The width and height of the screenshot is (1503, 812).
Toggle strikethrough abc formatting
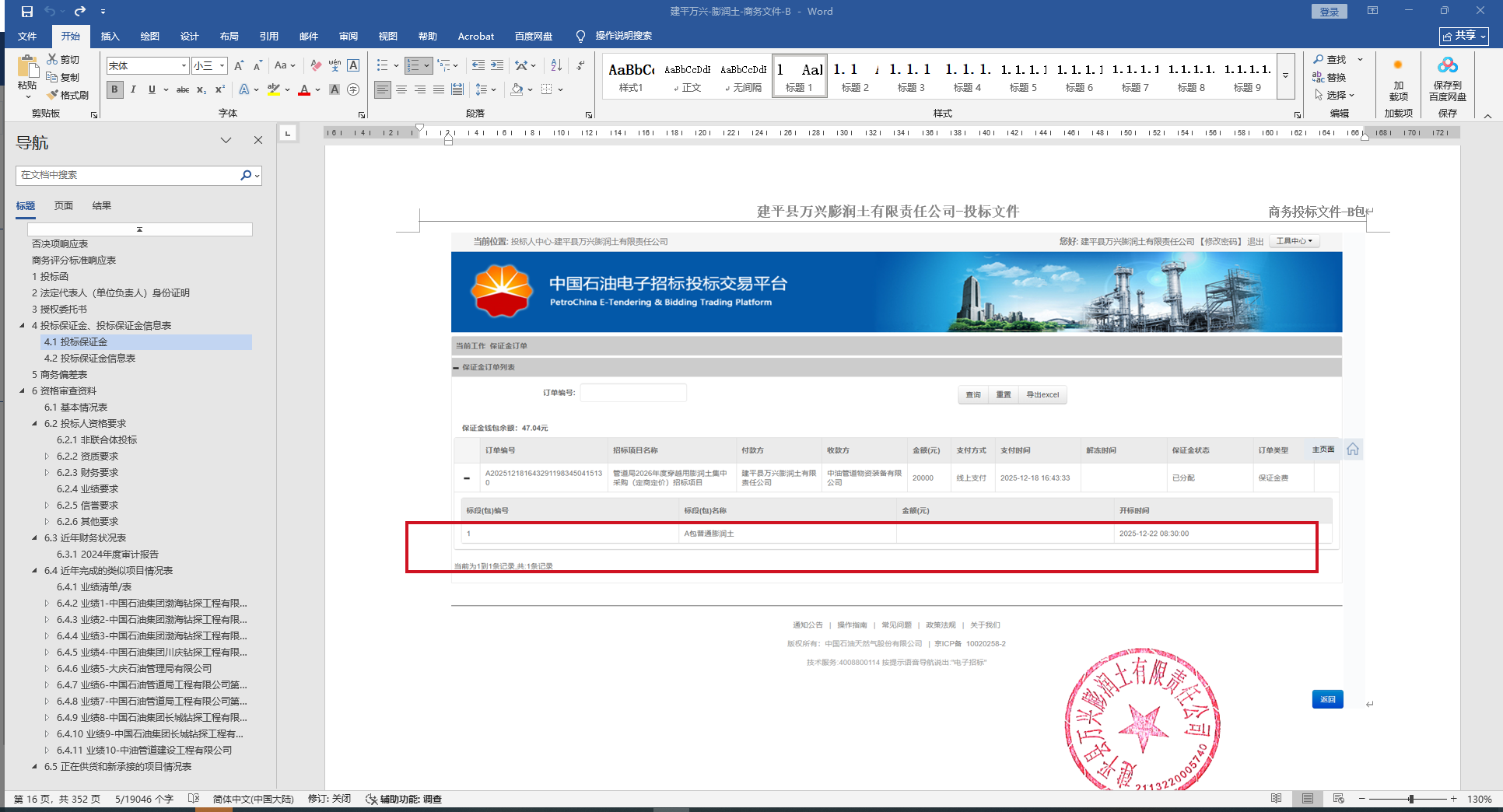tap(183, 89)
